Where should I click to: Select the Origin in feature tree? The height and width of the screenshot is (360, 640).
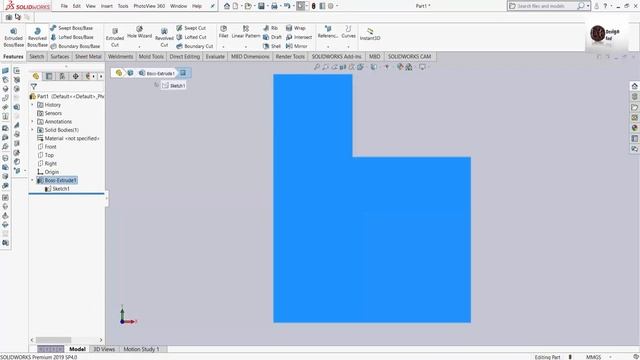(48, 172)
